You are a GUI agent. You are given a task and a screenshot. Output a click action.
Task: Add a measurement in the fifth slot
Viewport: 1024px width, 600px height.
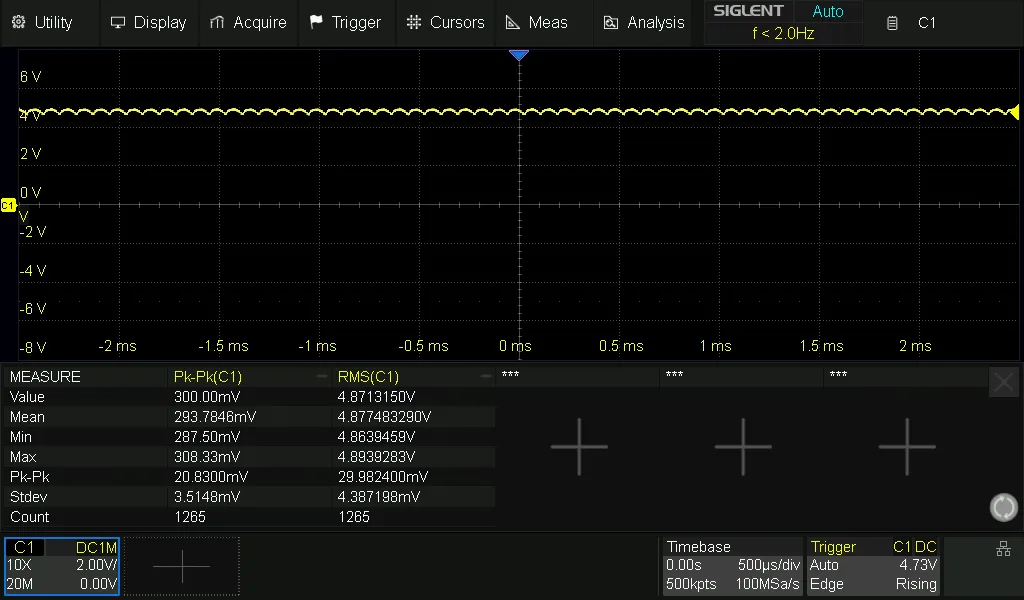(907, 446)
